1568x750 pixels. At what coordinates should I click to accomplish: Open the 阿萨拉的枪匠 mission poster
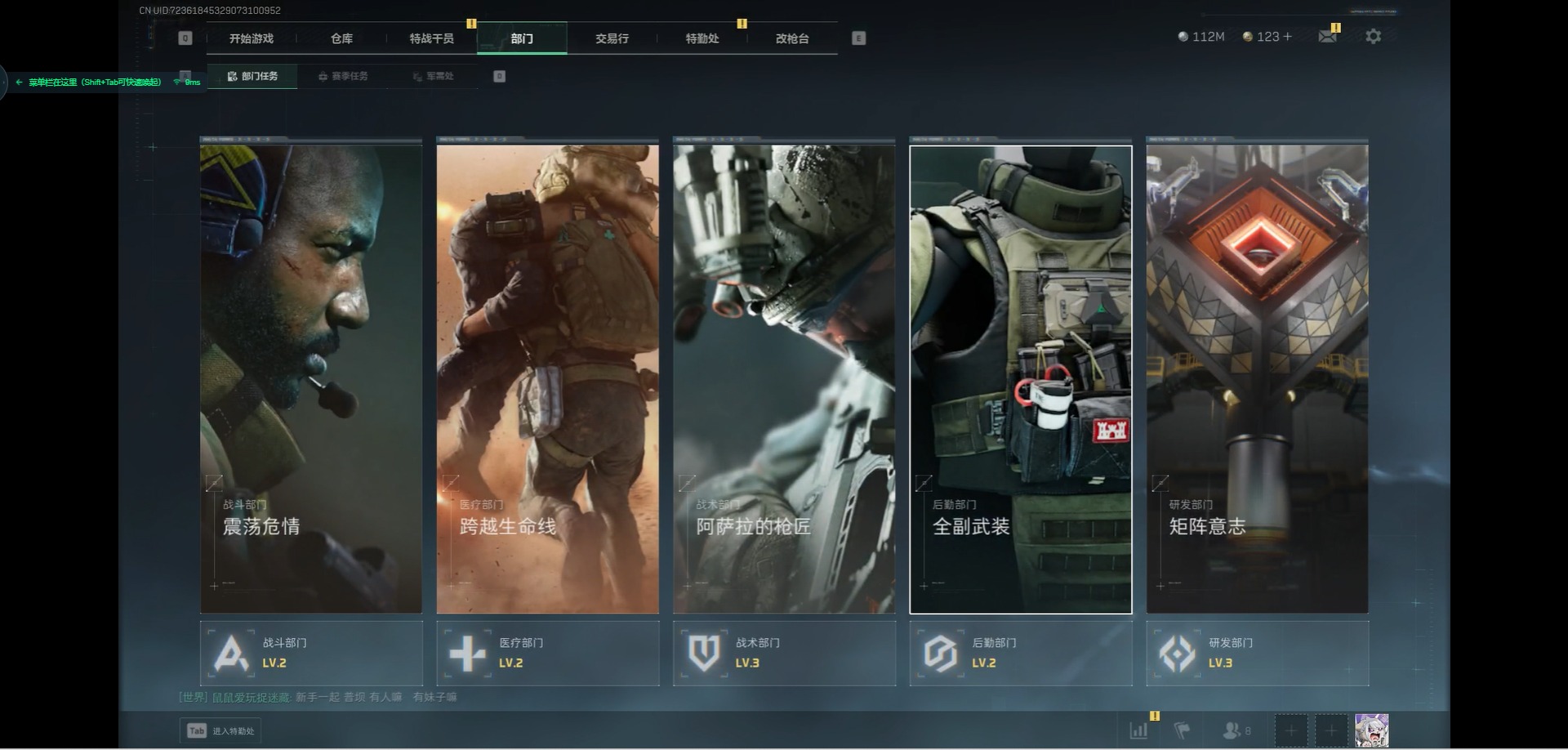click(784, 379)
